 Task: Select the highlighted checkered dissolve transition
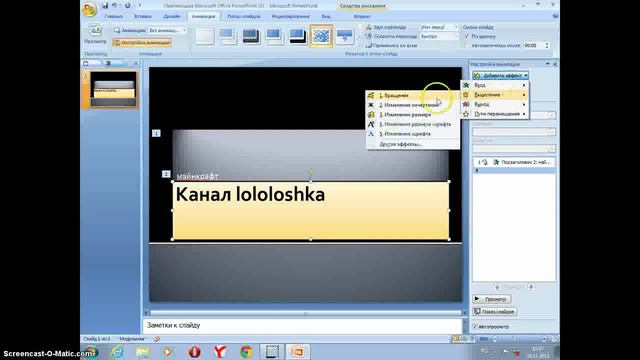[x=321, y=36]
